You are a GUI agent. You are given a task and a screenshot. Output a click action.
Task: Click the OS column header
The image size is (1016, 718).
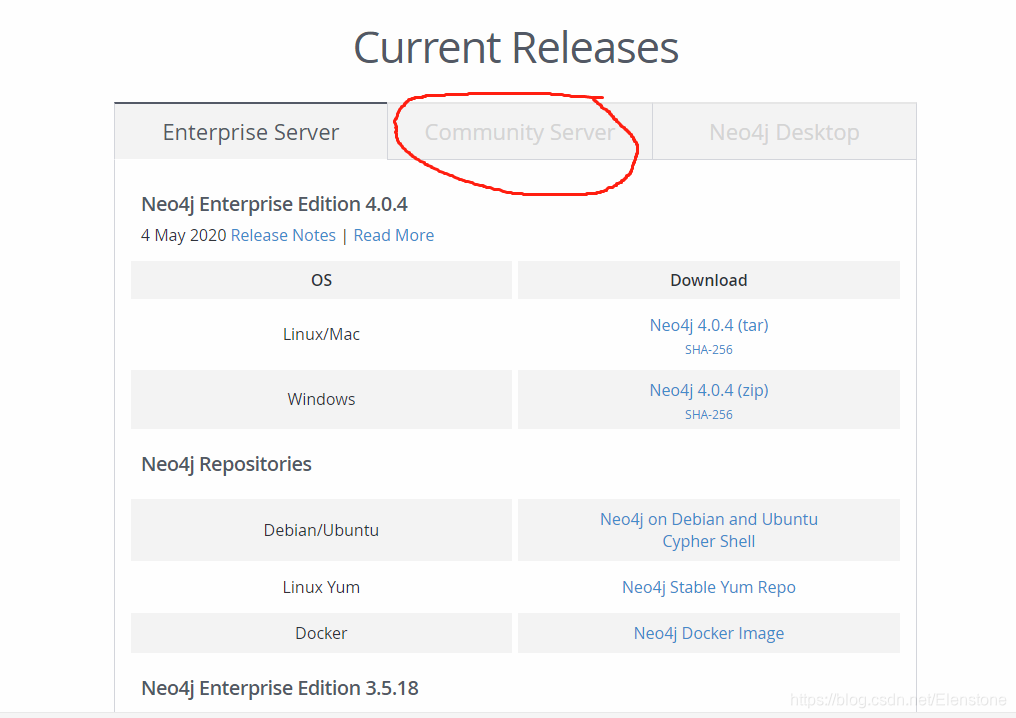point(321,280)
